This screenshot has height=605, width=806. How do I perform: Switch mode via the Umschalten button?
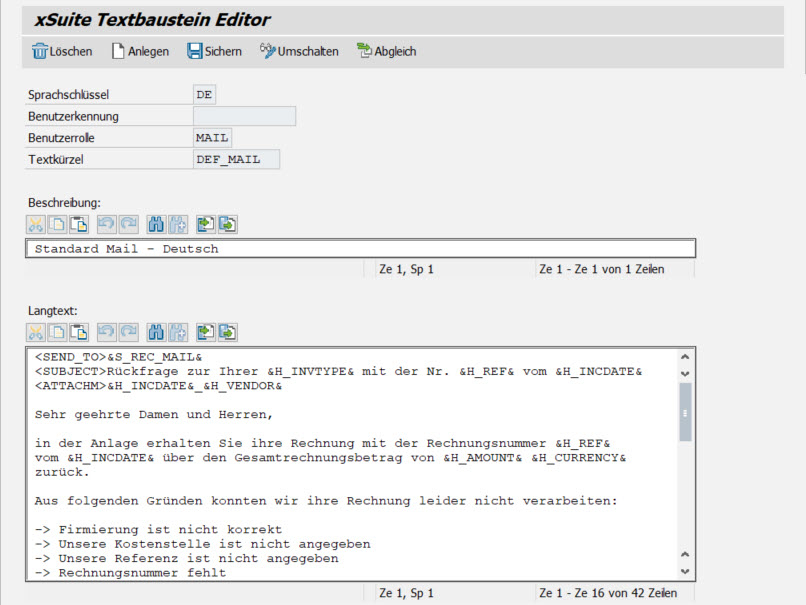(300, 51)
